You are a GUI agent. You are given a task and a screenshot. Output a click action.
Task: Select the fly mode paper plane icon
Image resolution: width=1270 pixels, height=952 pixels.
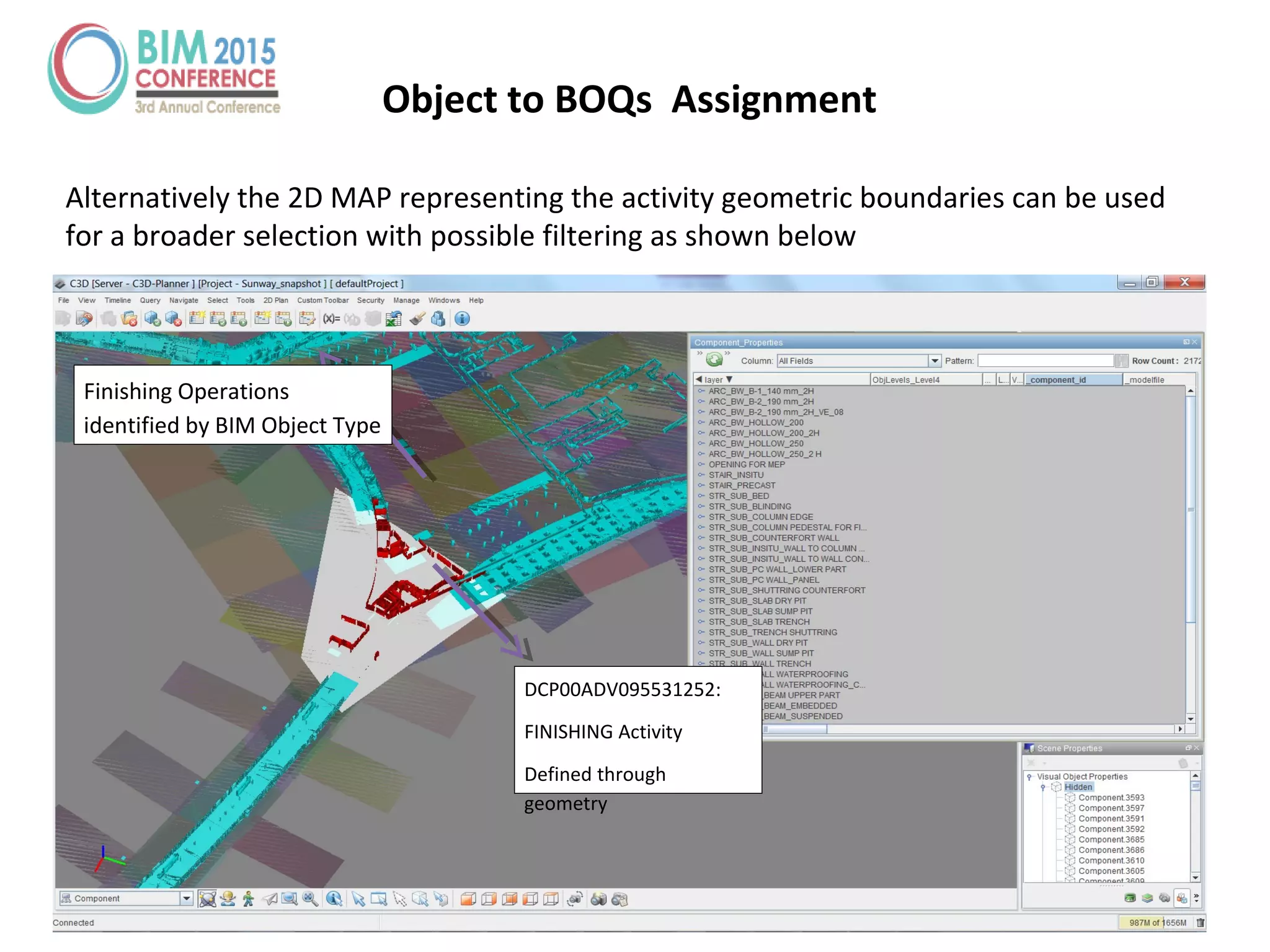click(x=269, y=899)
